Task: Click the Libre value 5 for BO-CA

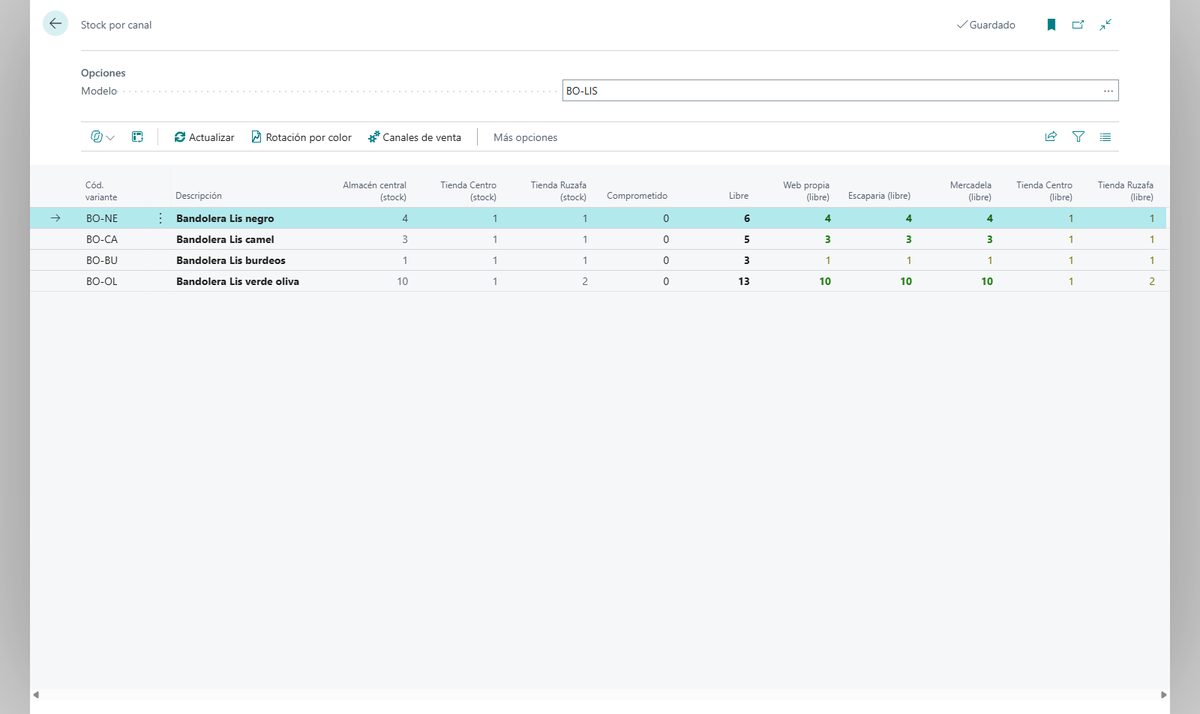Action: (746, 239)
